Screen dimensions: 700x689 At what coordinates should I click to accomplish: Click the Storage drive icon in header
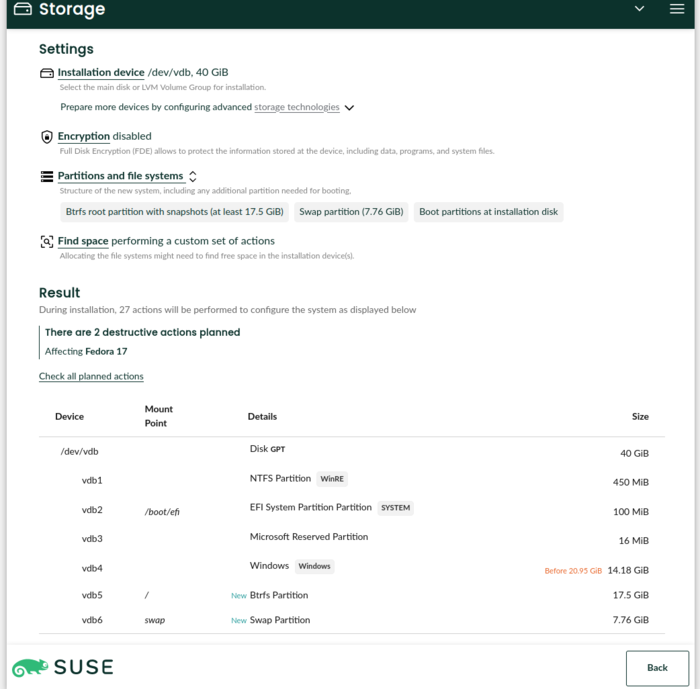pyautogui.click(x=22, y=10)
